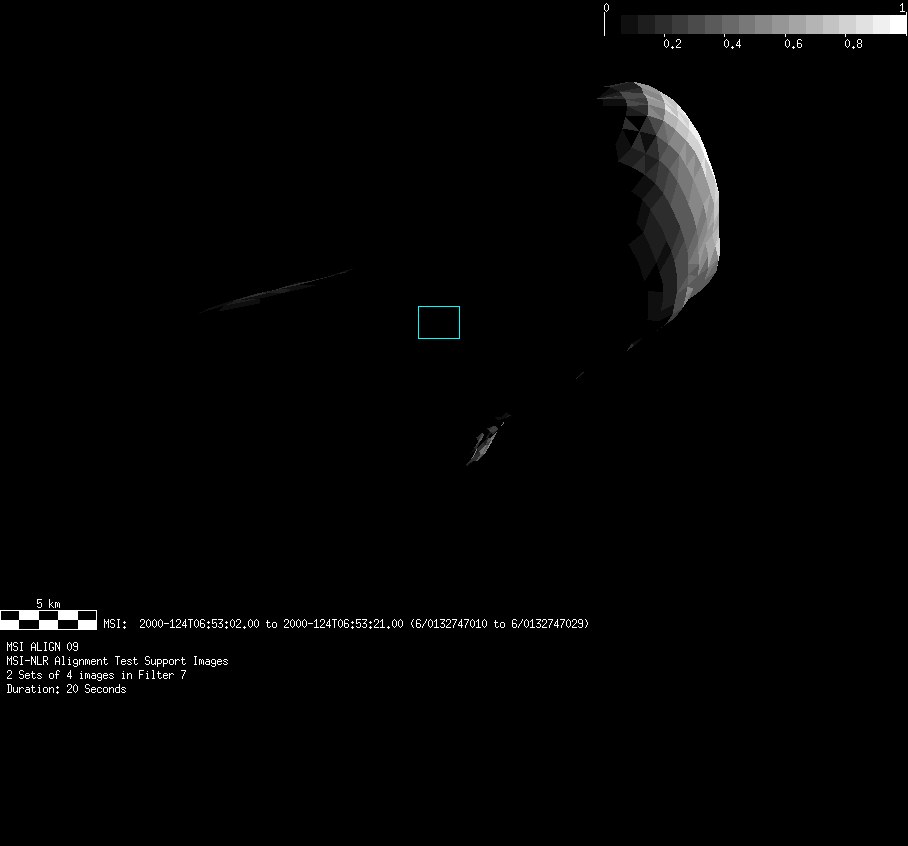This screenshot has width=908, height=846.
Task: Click the "5 km" scale label
Action: coord(48,604)
